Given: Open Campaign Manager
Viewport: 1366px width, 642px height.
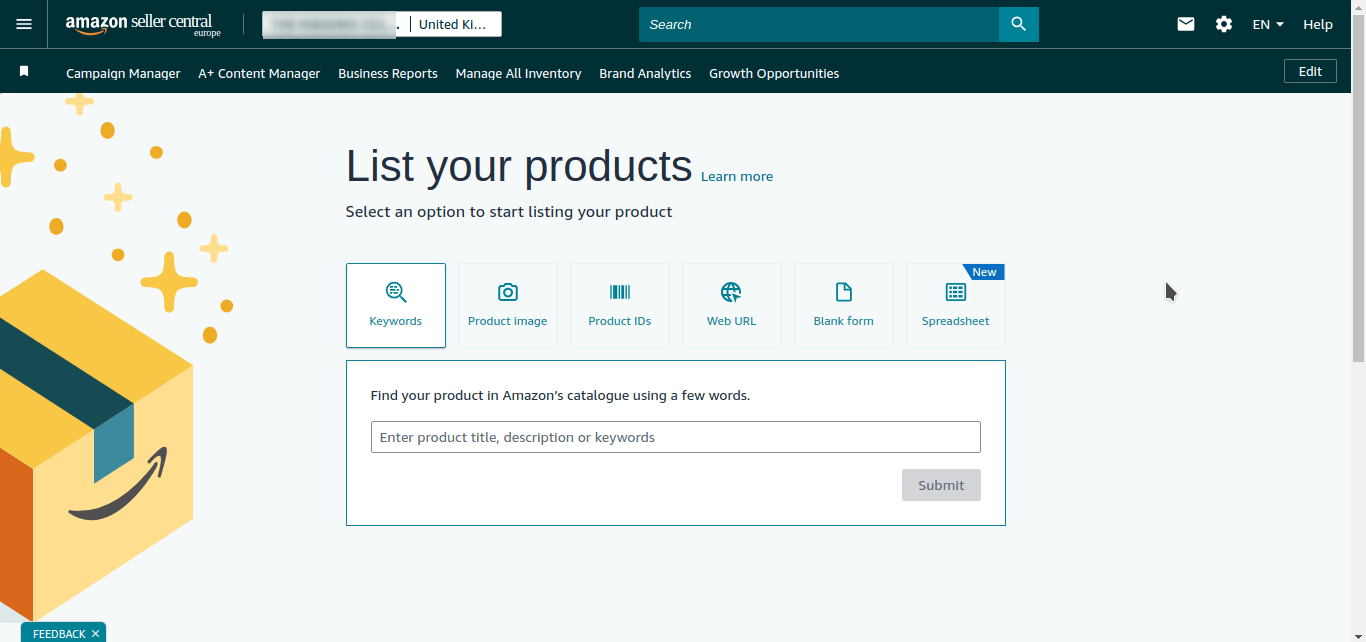Looking at the screenshot, I should [123, 73].
